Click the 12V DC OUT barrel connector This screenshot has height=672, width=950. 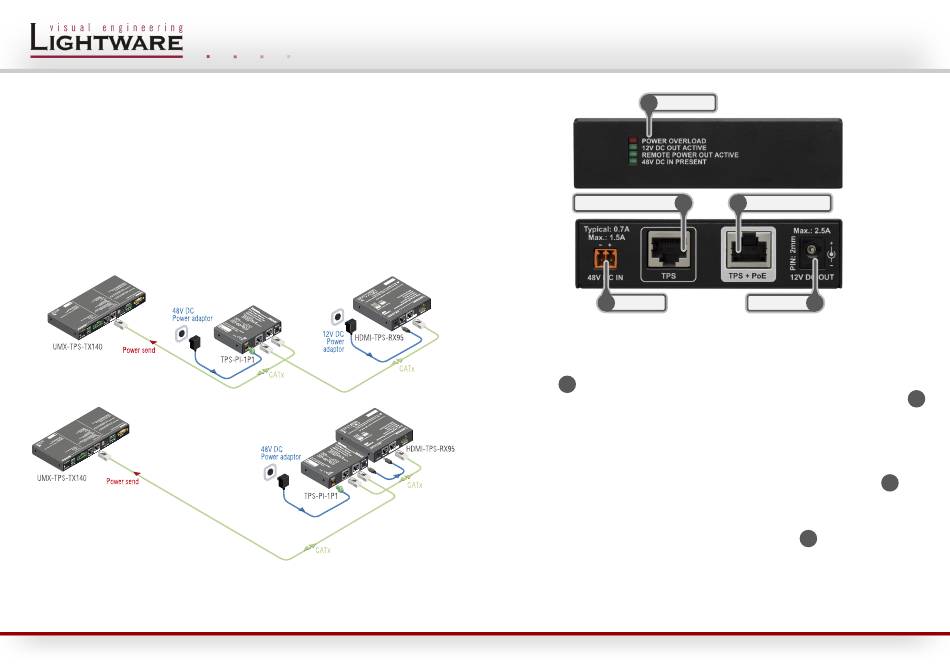(811, 251)
